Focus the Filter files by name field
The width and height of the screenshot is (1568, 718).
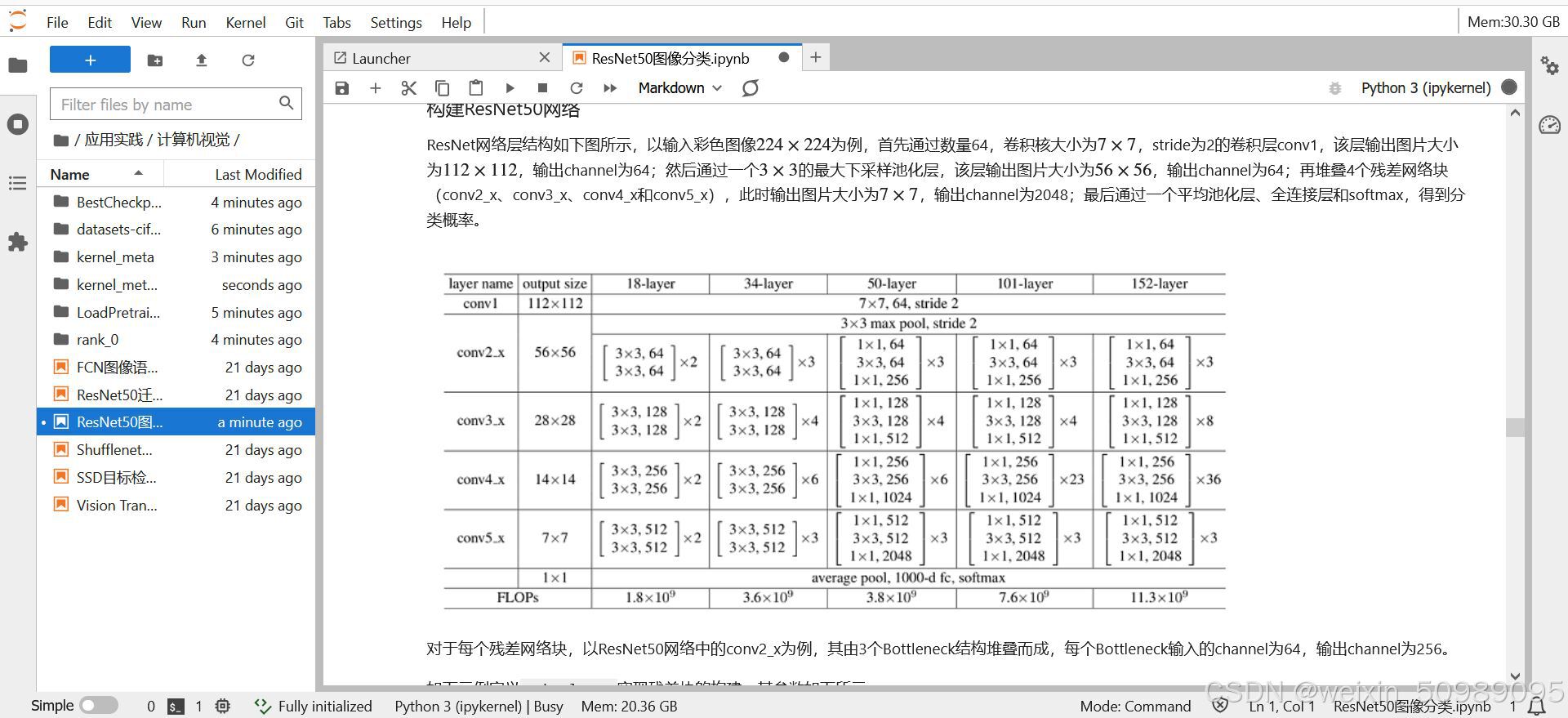click(176, 104)
